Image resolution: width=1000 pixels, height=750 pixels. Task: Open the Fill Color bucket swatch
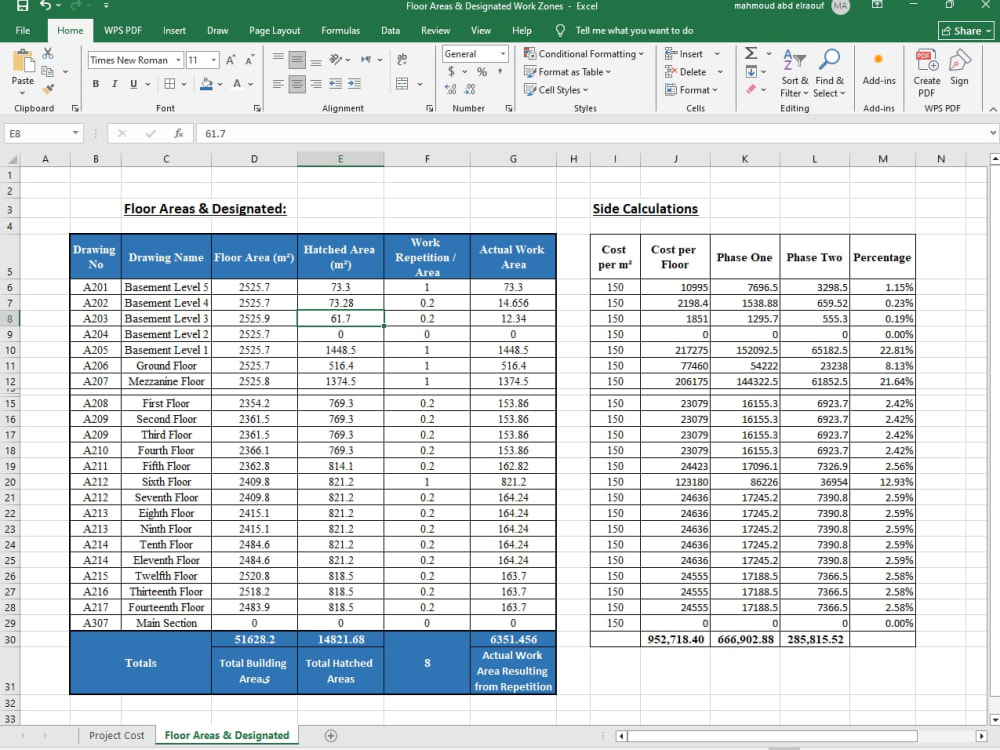tap(206, 84)
